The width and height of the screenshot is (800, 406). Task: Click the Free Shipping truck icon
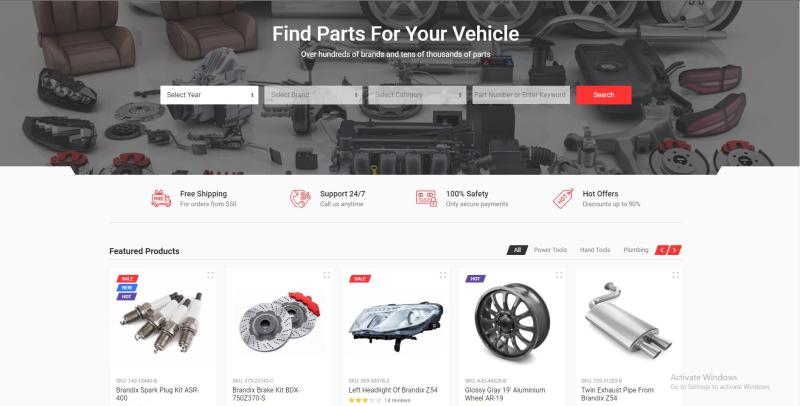point(161,198)
